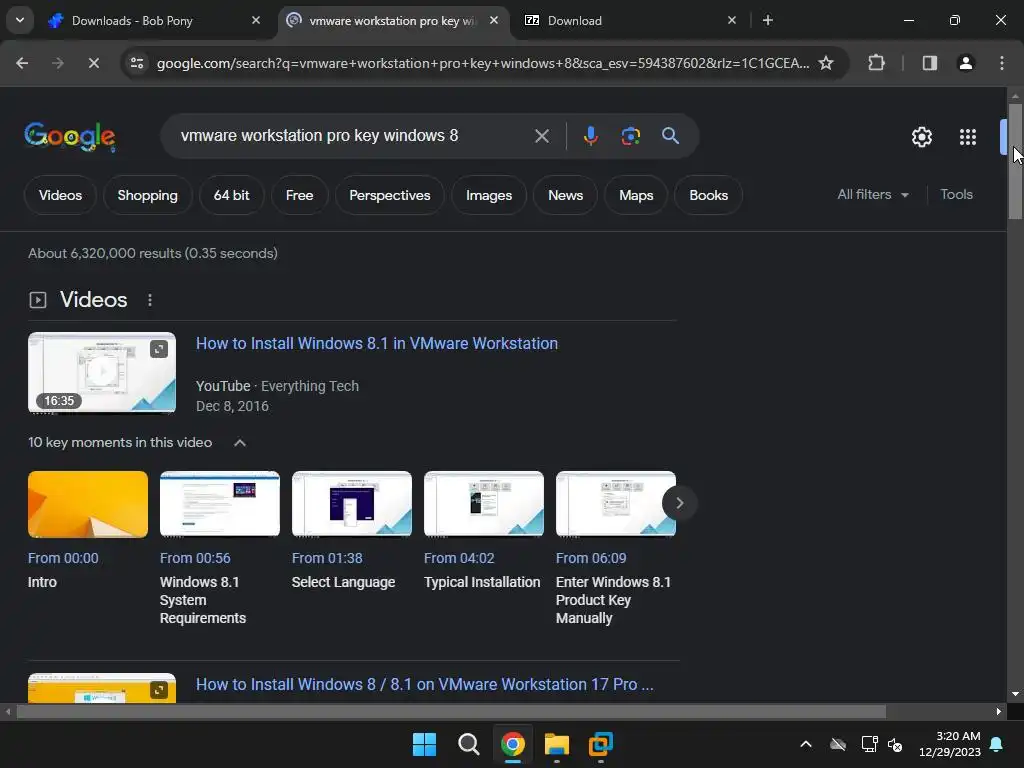Expand the All filters dropdown

click(873, 195)
